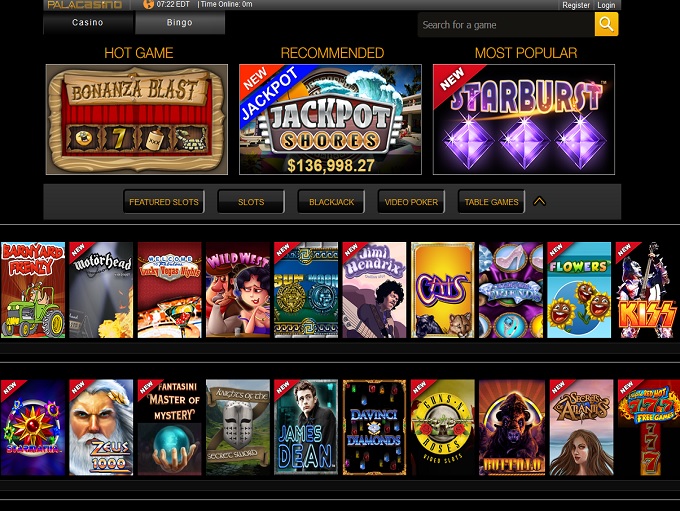Click the Login link
Image resolution: width=680 pixels, height=511 pixels.
(606, 5)
